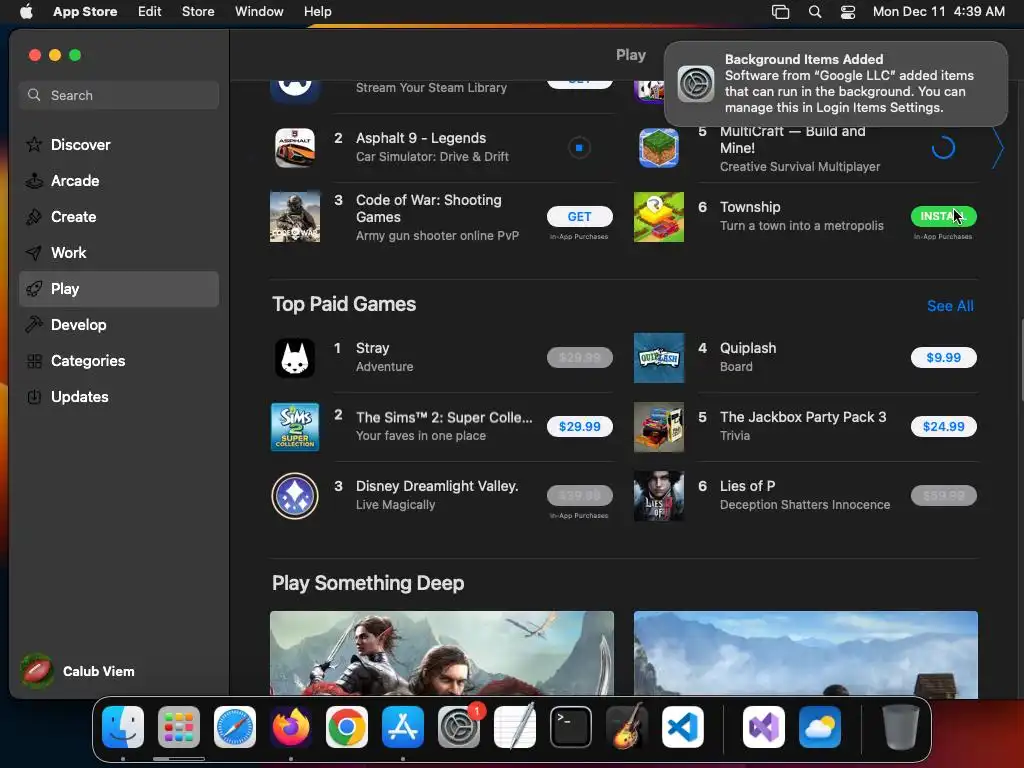Open the Work sidebar section

click(119, 253)
